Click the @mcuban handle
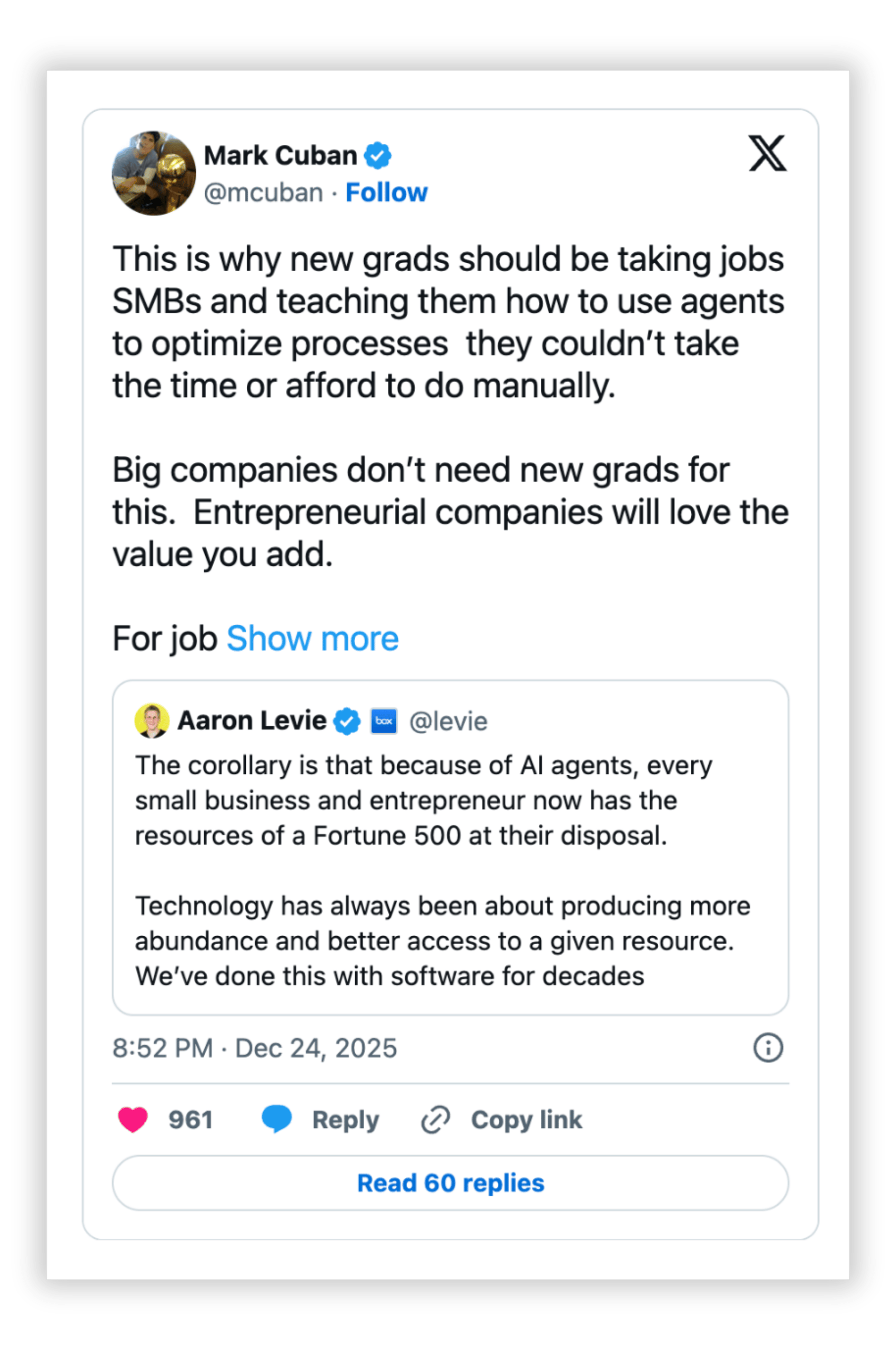The width and height of the screenshot is (896, 1350). click(263, 193)
